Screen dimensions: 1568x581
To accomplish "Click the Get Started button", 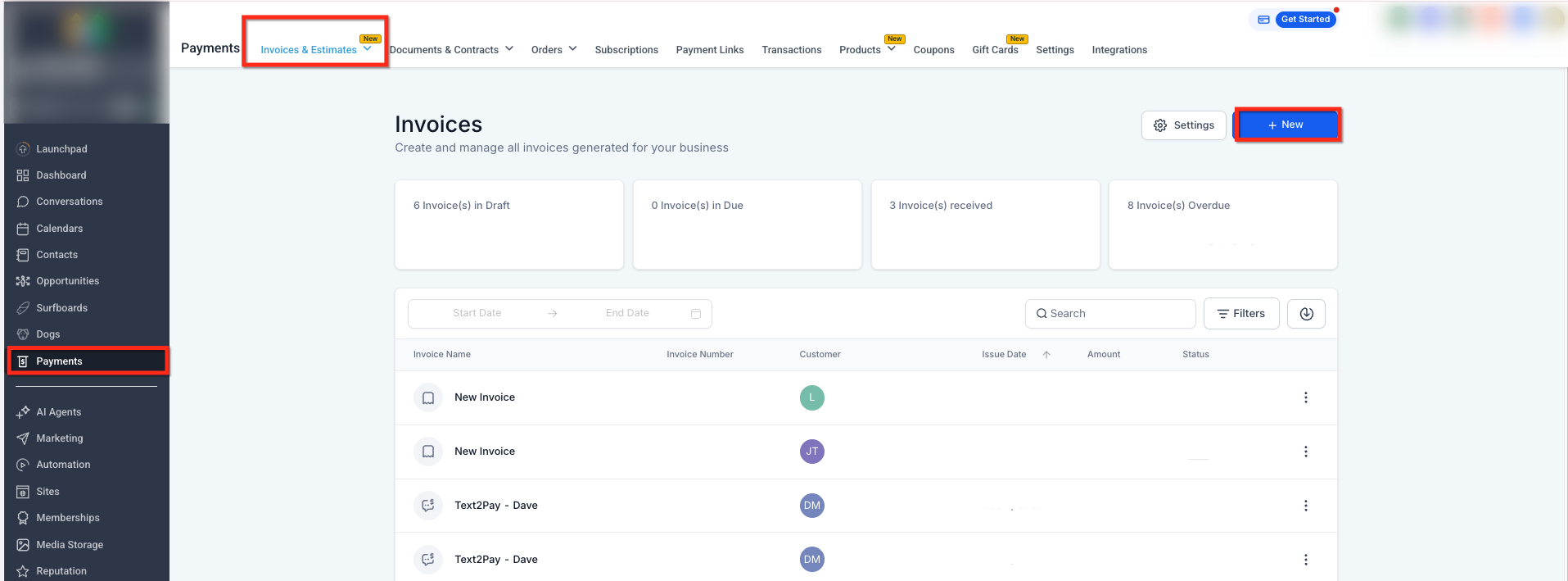I will click(x=1305, y=20).
